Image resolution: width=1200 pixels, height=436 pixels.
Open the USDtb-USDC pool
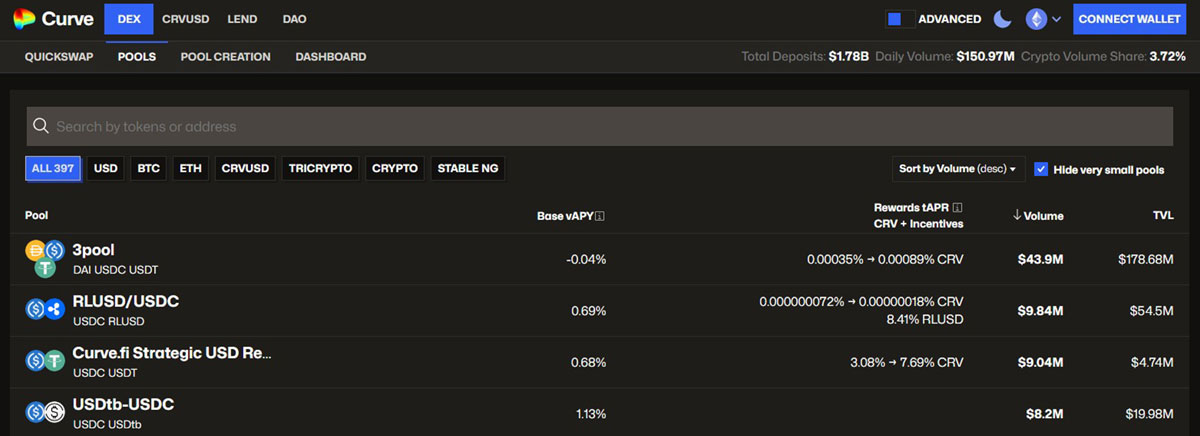tap(599, 412)
